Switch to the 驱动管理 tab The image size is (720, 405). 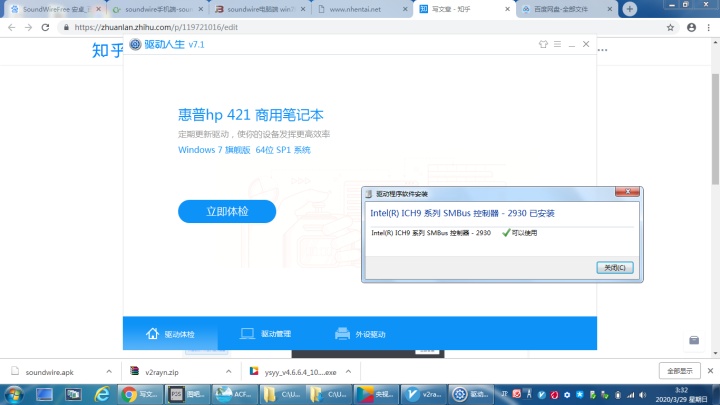(265, 334)
